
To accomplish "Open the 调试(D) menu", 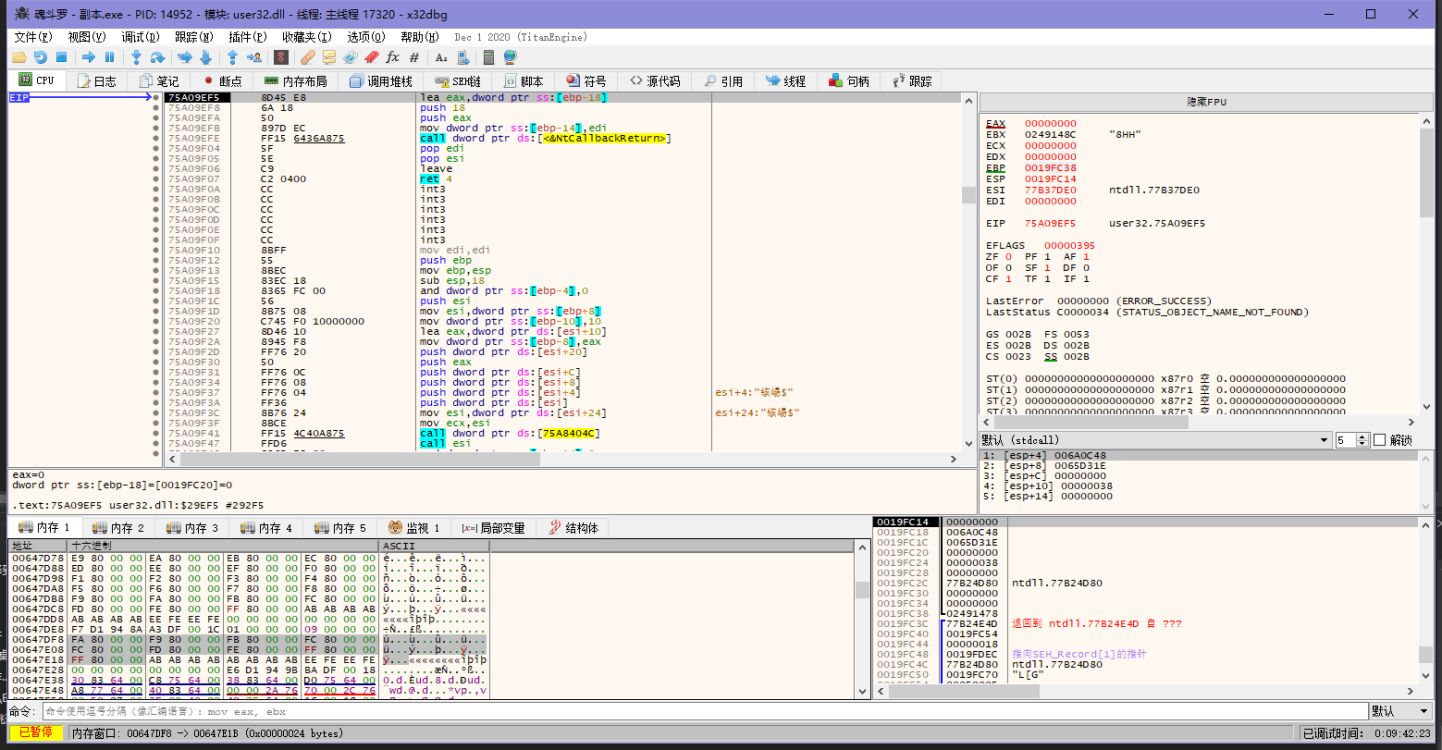I will tap(140, 37).
